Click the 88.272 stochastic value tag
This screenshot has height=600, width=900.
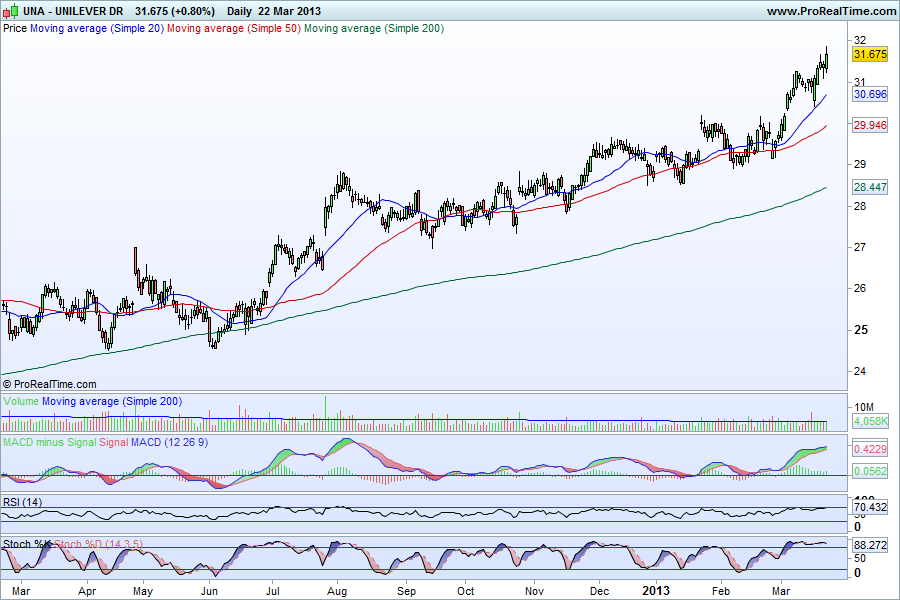(870, 545)
